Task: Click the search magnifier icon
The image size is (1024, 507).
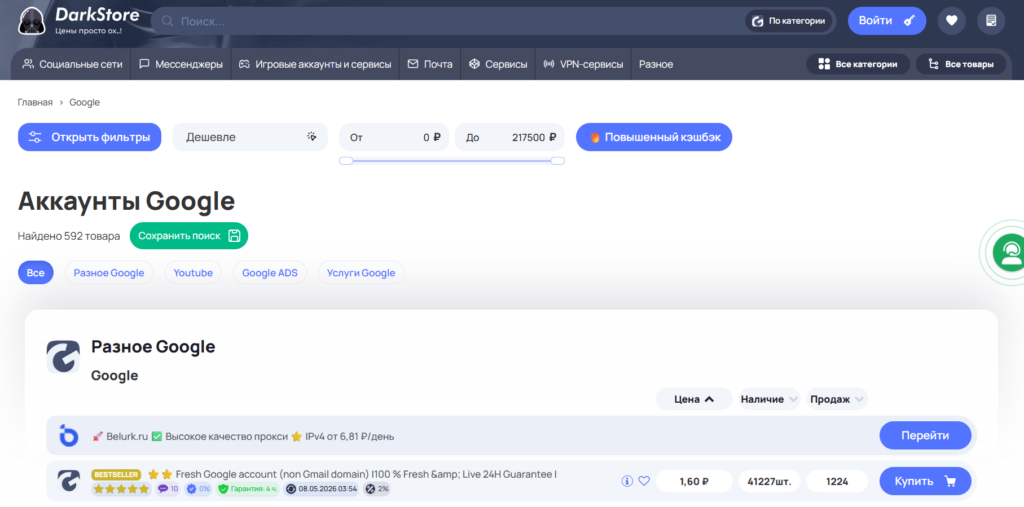Action: tap(168, 22)
